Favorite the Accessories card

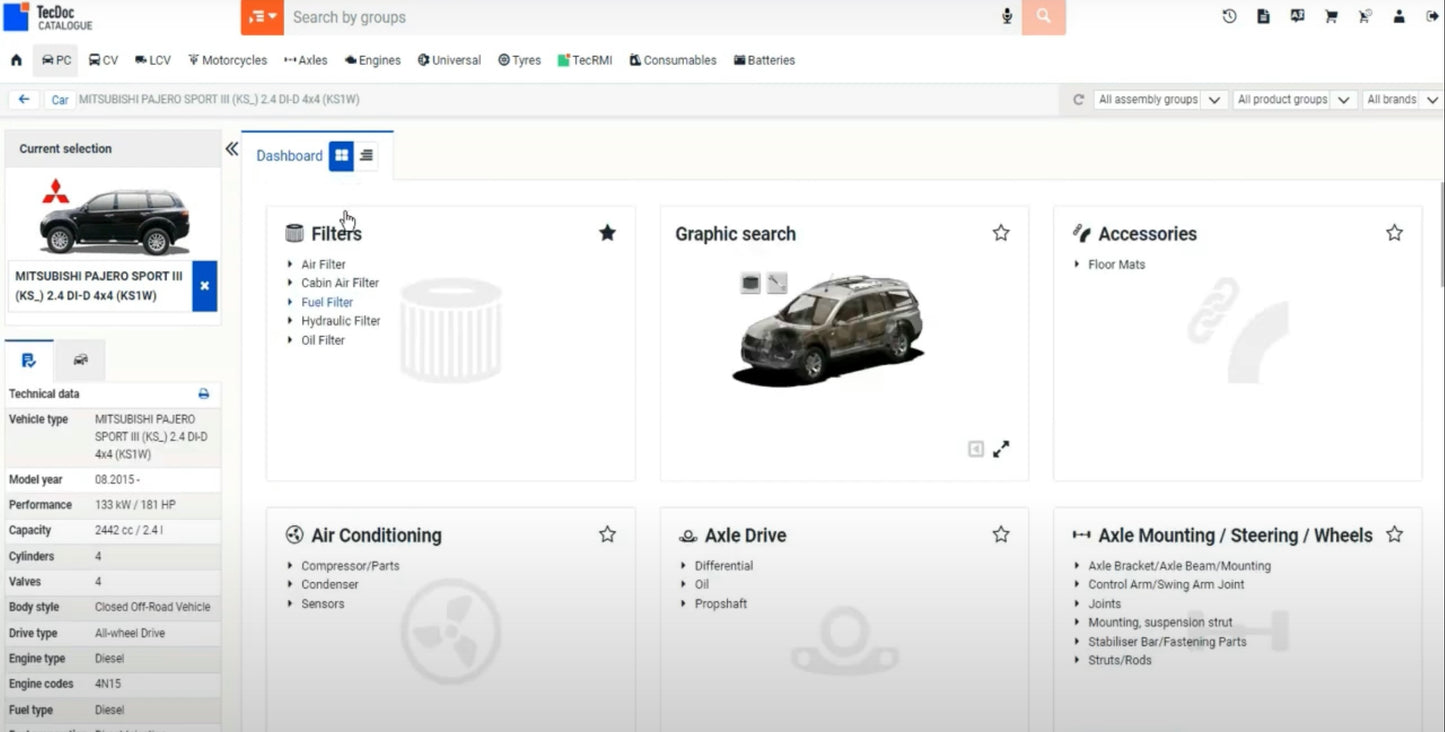click(x=1395, y=233)
